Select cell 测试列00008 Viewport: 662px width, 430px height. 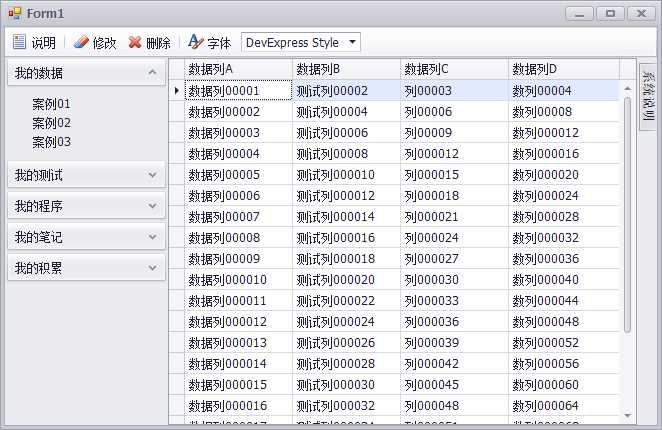[346, 153]
